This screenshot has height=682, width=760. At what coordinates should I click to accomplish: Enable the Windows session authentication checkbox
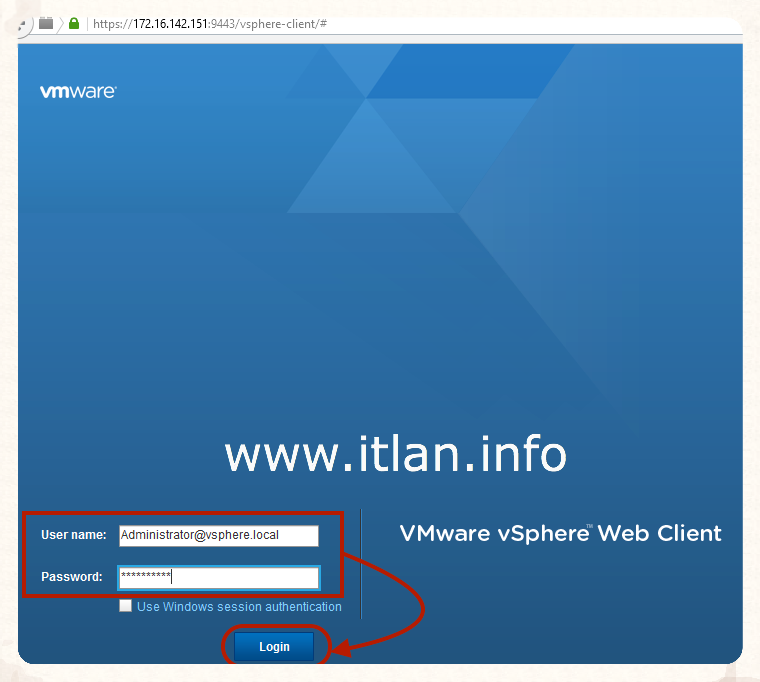pos(125,606)
